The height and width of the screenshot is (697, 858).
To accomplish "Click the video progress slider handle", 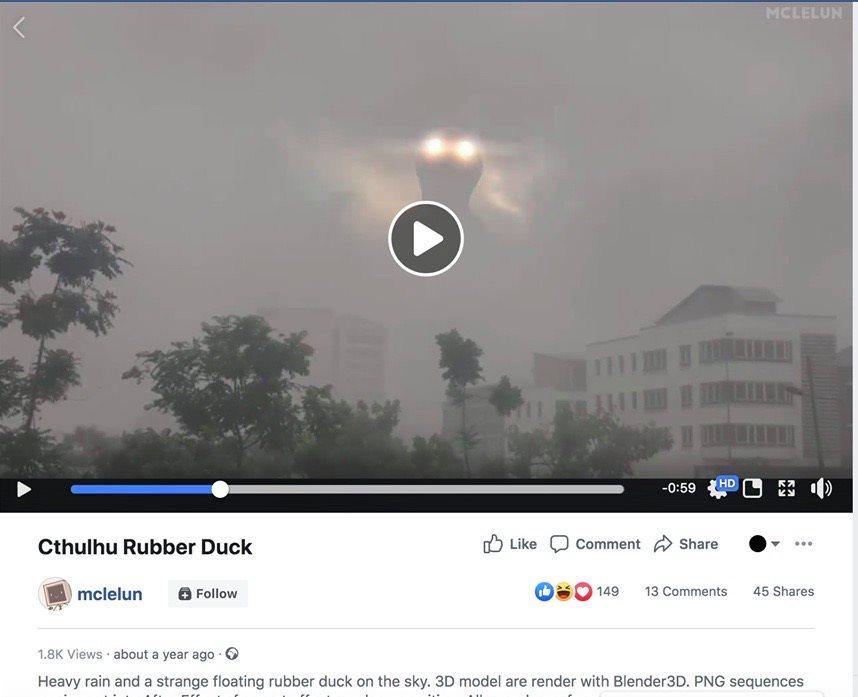I will point(220,489).
